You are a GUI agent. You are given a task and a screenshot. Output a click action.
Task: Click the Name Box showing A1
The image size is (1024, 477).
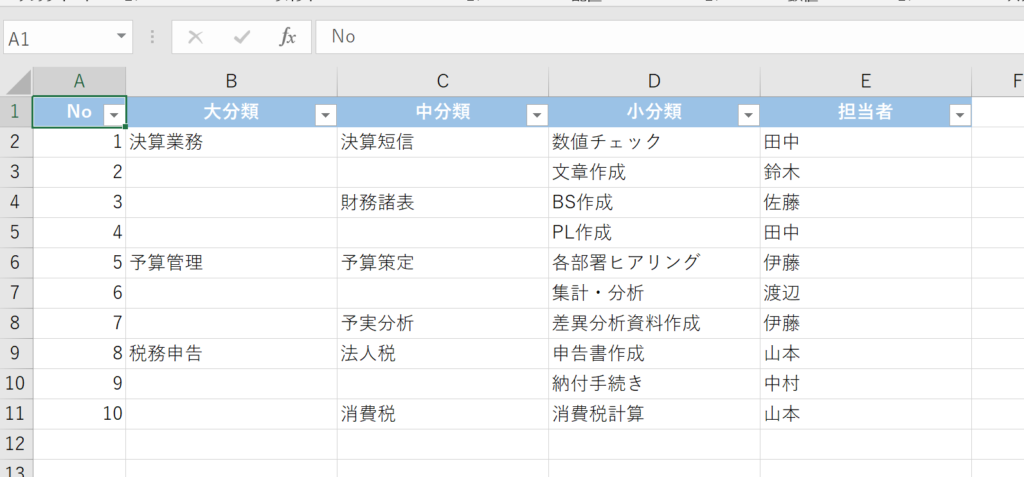pyautogui.click(x=58, y=37)
